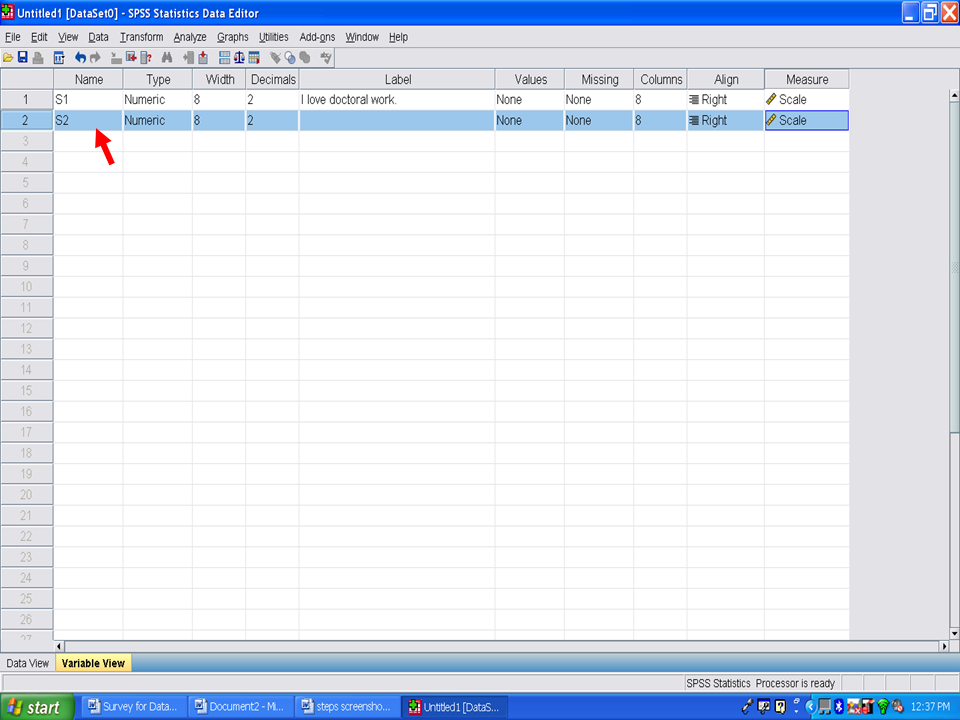This screenshot has height=720, width=960.
Task: Open Align cell for S1 variable
Action: point(725,100)
